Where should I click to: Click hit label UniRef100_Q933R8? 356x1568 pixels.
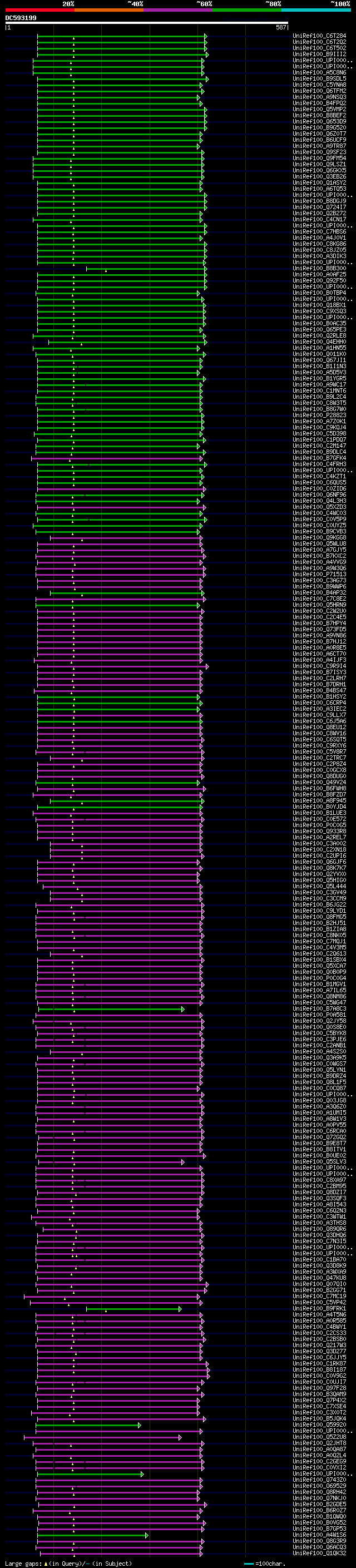tap(319, 831)
